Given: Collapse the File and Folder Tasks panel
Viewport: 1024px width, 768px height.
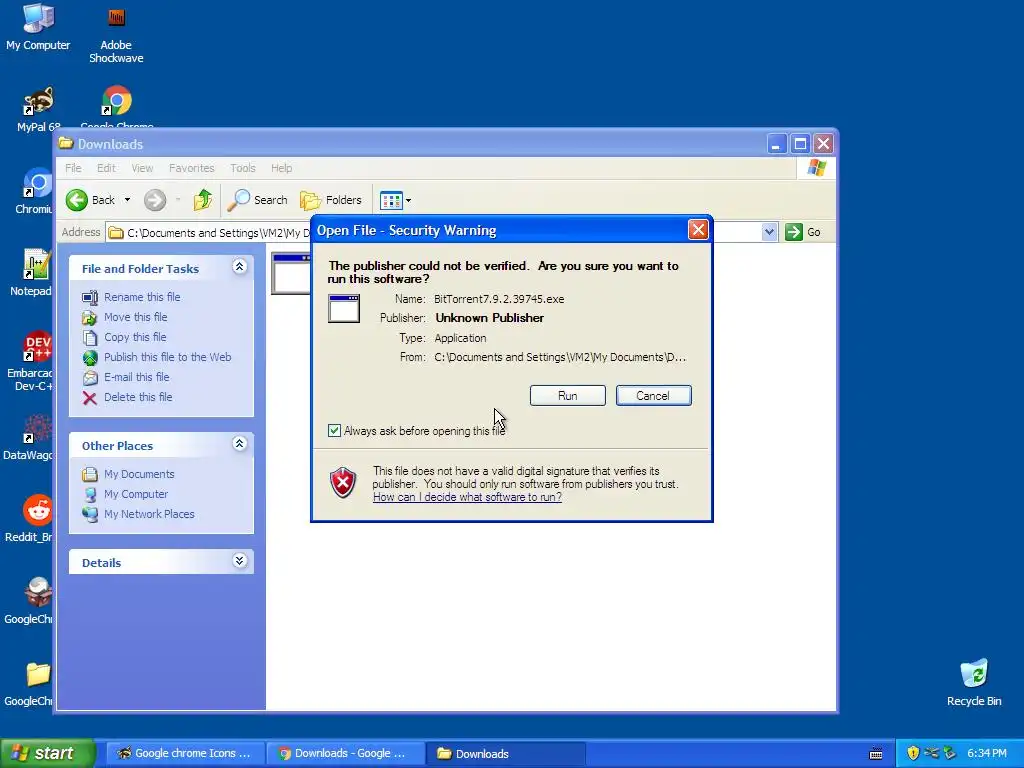Looking at the screenshot, I should pyautogui.click(x=240, y=266).
